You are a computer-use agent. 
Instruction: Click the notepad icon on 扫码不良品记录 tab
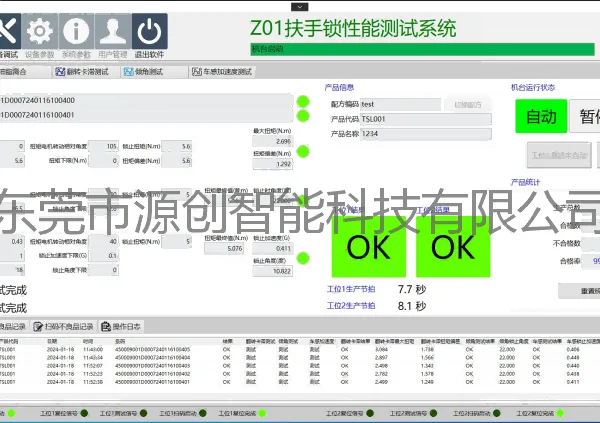point(38,327)
